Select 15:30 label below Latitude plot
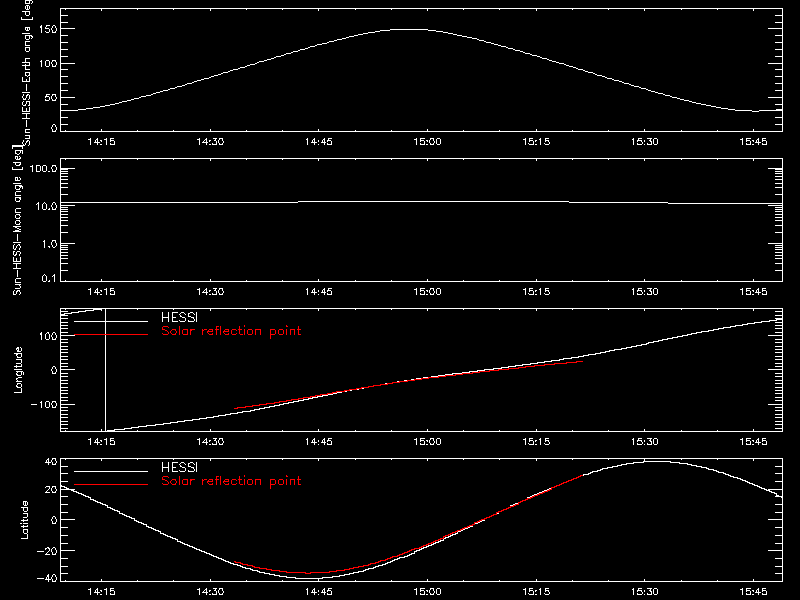Viewport: 800px width, 600px height. coord(644,591)
